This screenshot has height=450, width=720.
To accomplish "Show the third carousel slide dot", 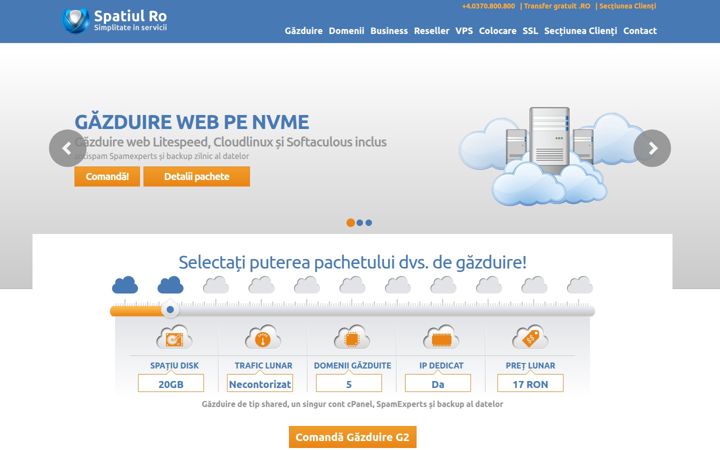I will 369,223.
